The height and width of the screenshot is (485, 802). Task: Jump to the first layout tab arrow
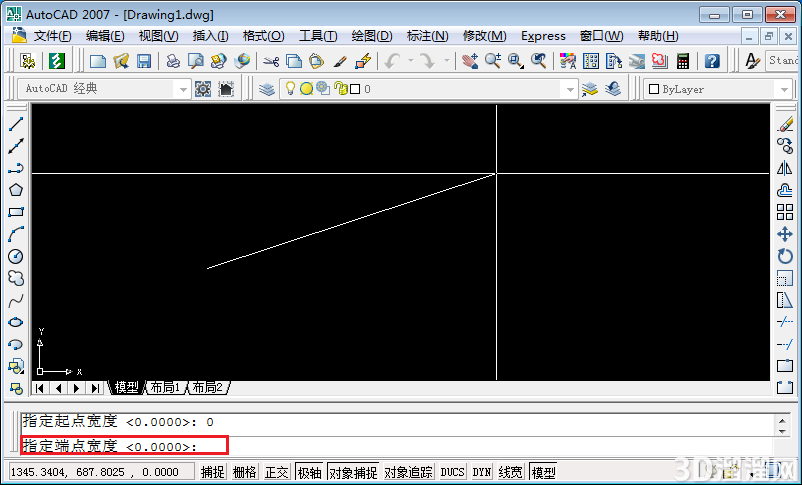pyautogui.click(x=39, y=388)
